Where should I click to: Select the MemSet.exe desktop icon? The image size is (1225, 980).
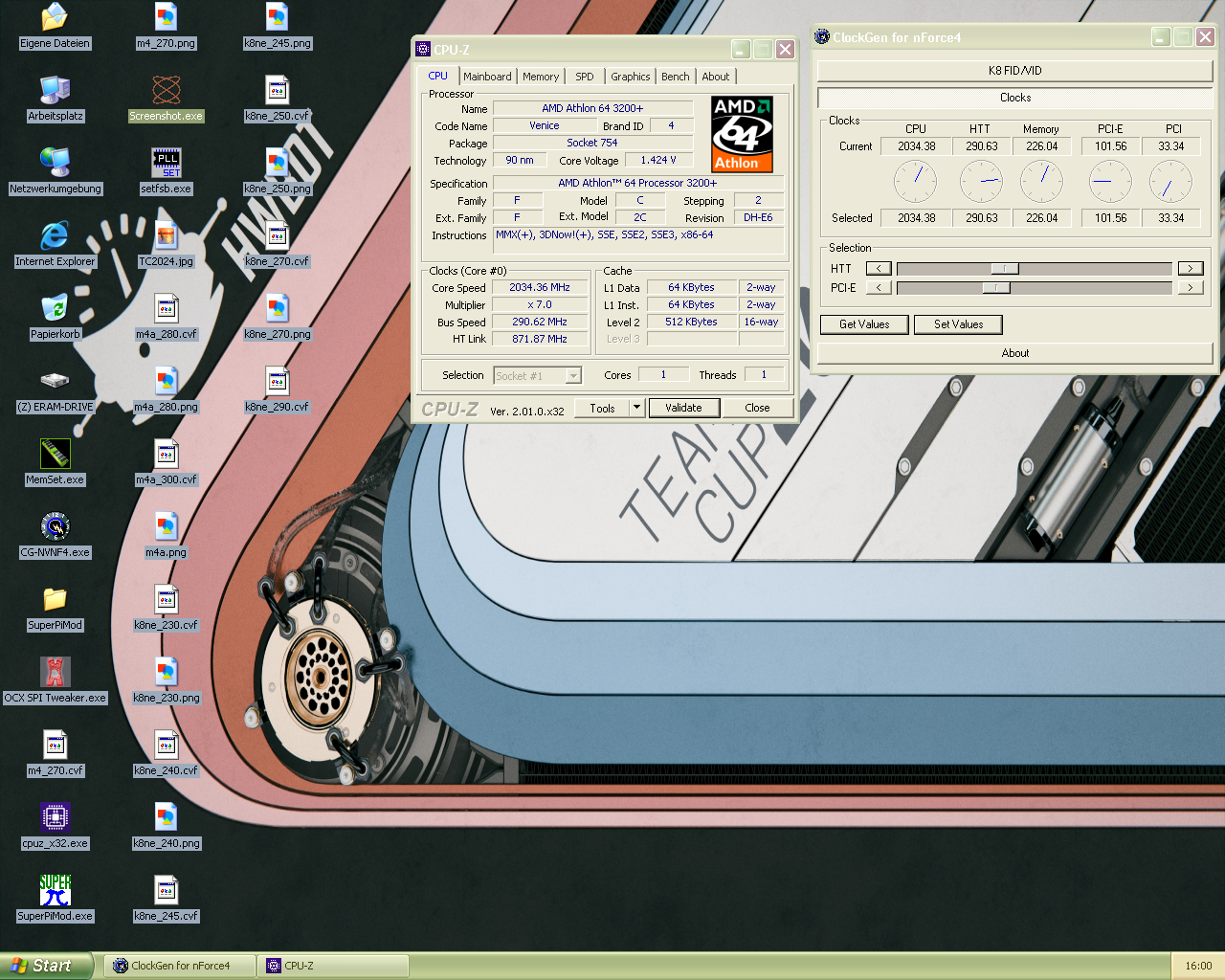(55, 461)
